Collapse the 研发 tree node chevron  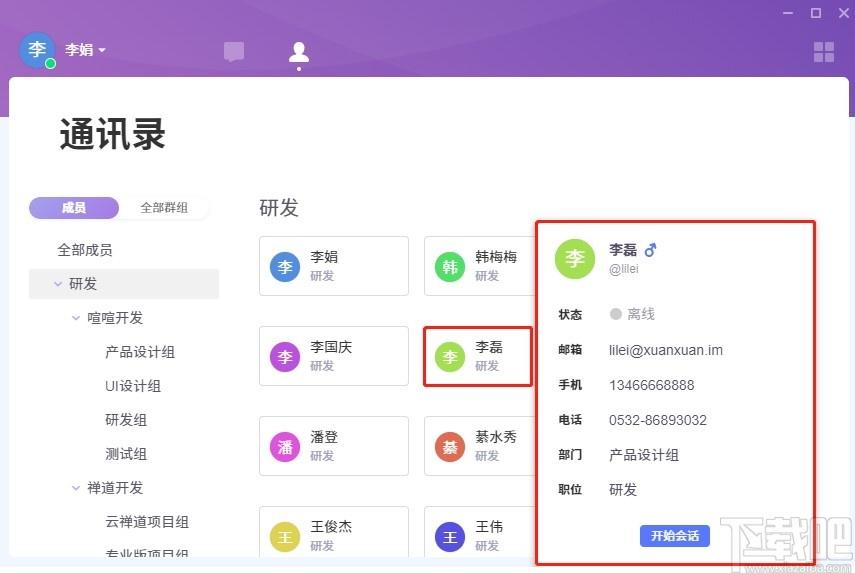tap(58, 284)
